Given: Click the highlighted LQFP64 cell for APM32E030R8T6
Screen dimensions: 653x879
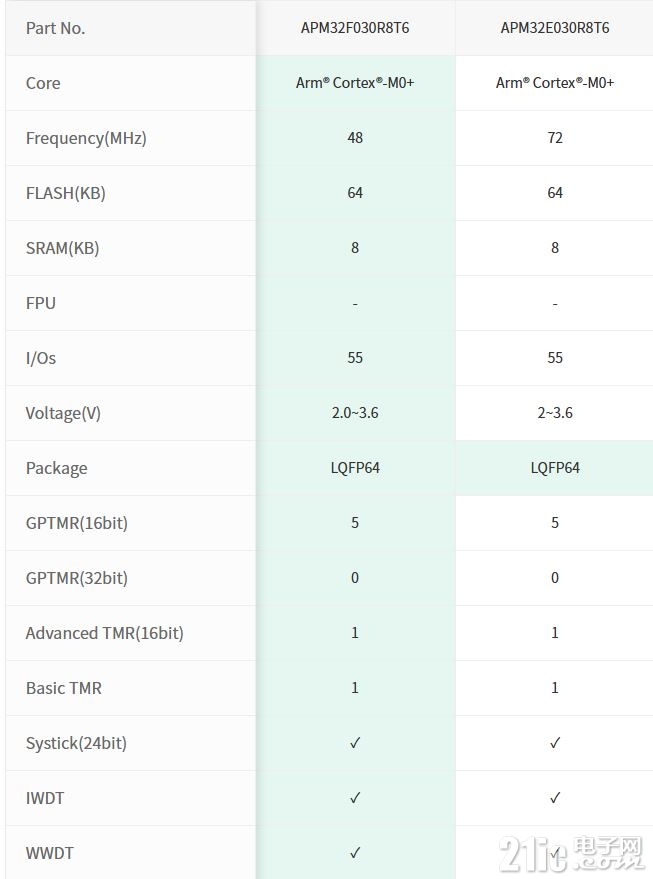Looking at the screenshot, I should [555, 468].
